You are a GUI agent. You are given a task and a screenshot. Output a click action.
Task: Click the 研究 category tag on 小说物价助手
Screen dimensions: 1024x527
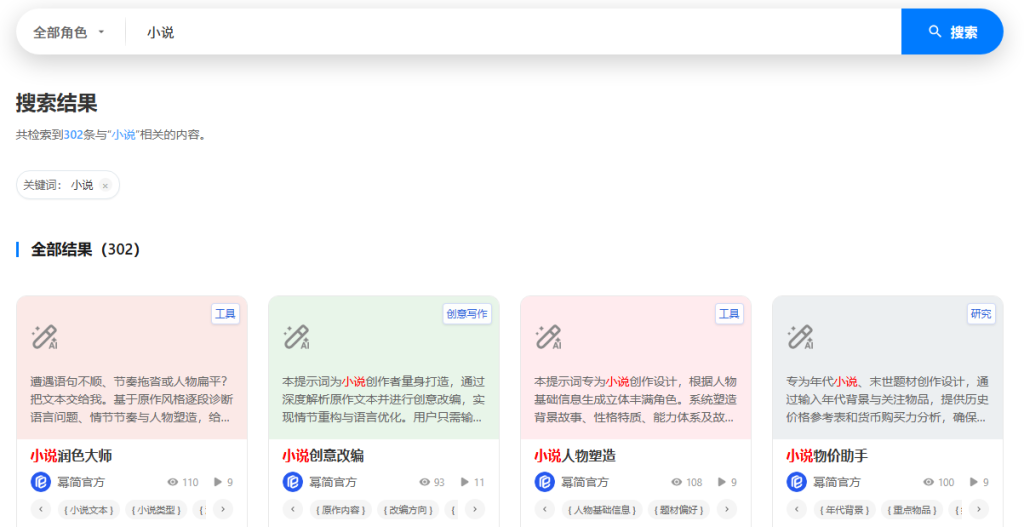[x=981, y=314]
